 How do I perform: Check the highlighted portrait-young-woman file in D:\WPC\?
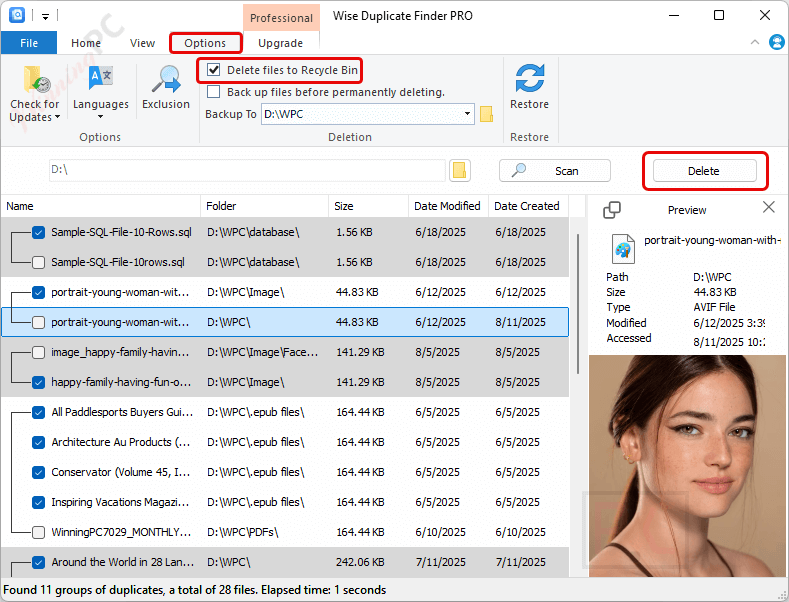coord(38,322)
